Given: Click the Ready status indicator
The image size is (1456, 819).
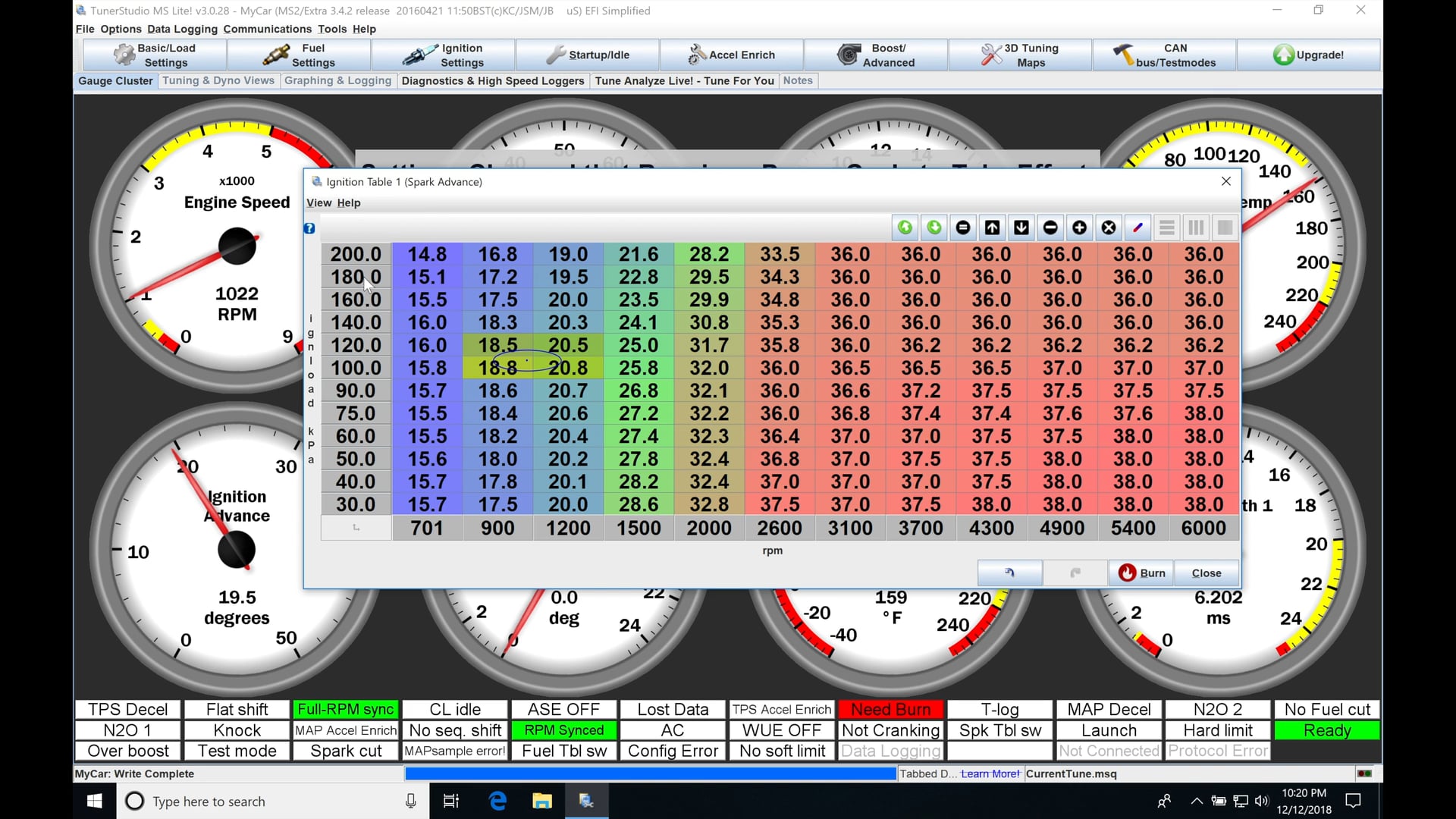Looking at the screenshot, I should pos(1327,730).
